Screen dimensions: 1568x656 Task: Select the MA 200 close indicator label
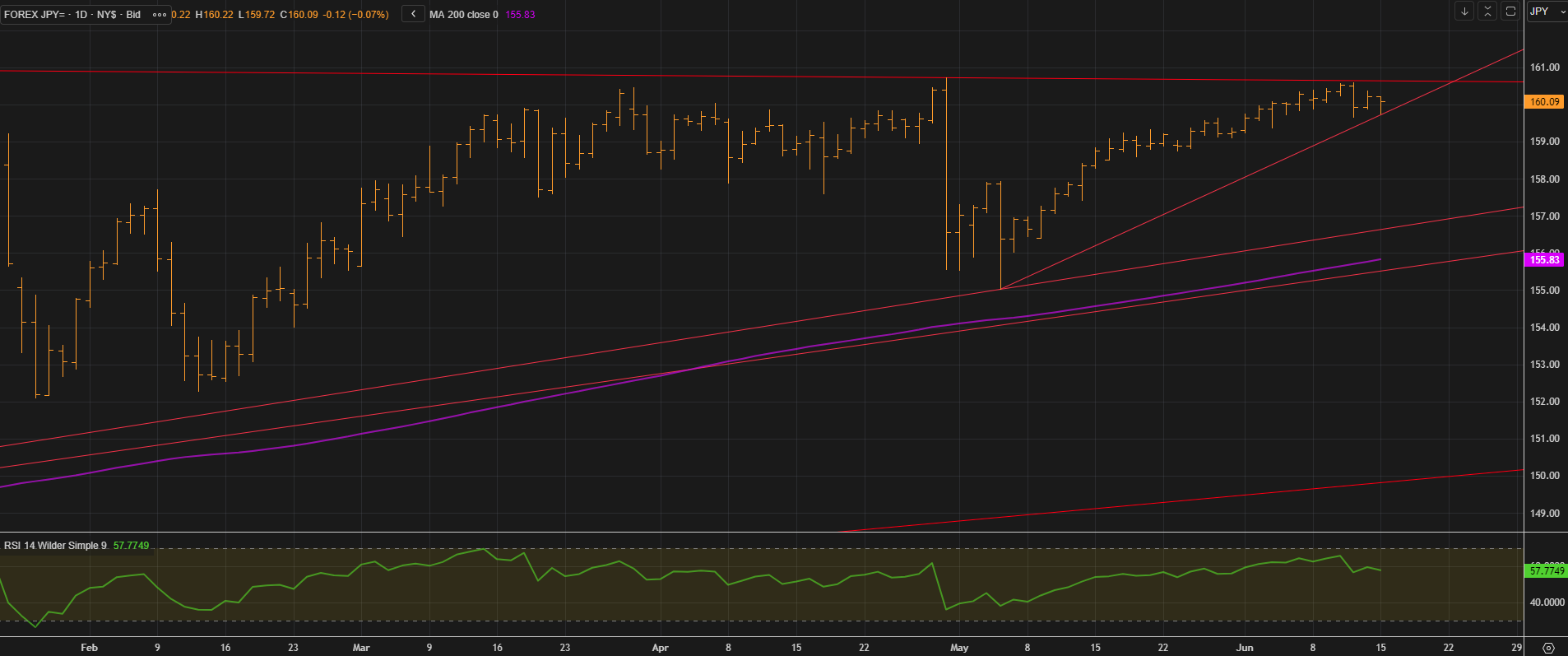463,15
